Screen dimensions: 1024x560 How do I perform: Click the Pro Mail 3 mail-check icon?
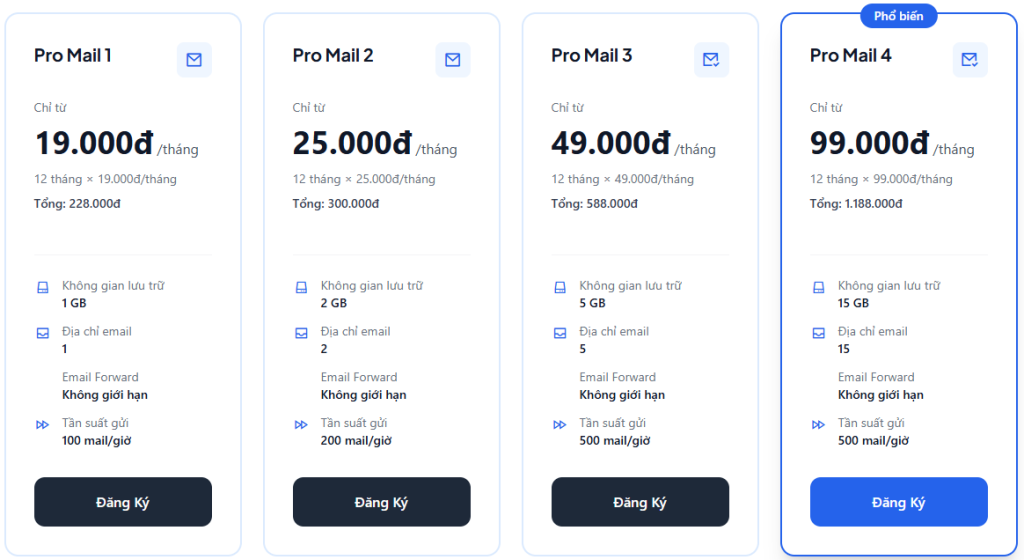click(711, 60)
